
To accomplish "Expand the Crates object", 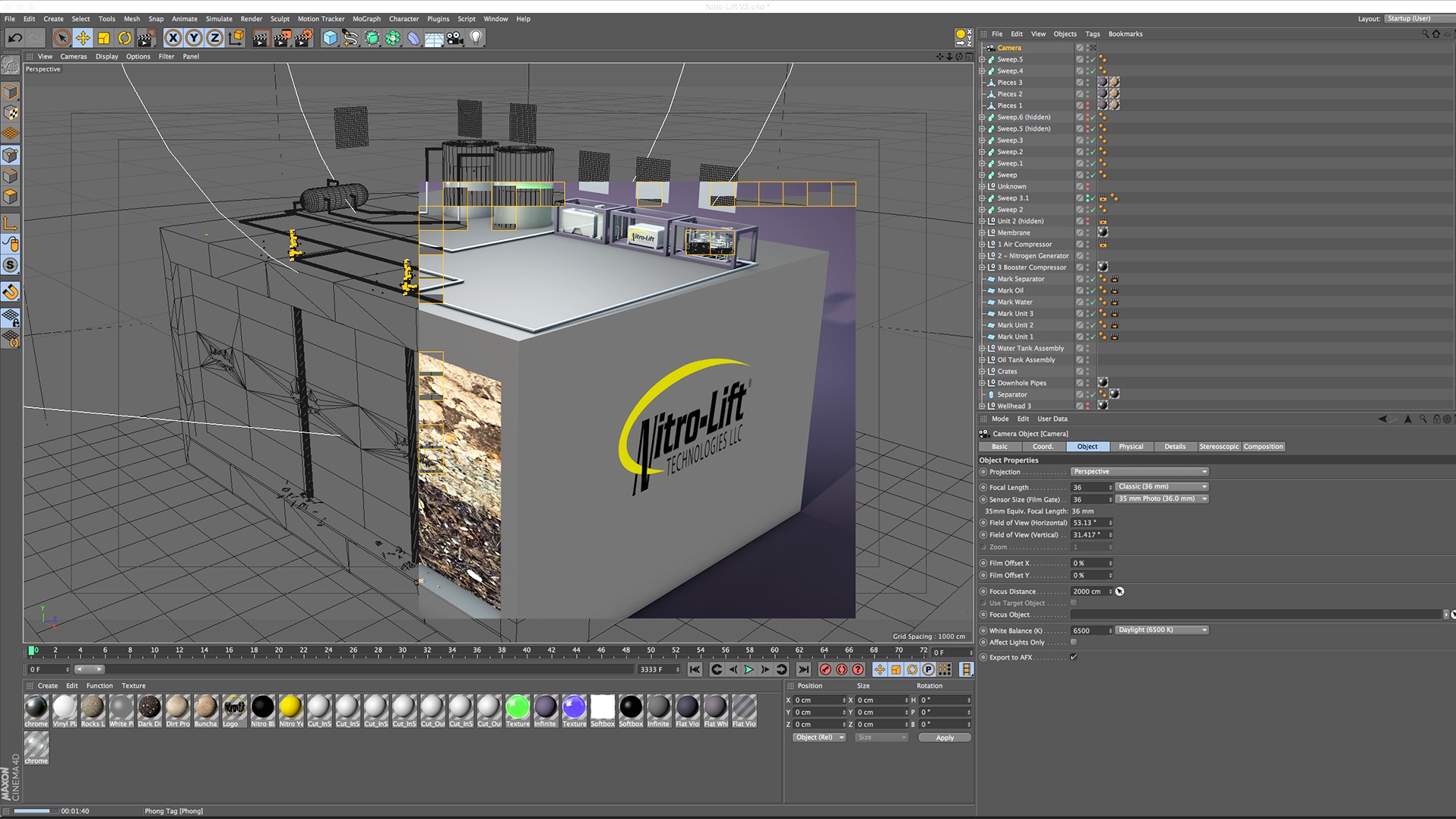I will tap(982, 372).
